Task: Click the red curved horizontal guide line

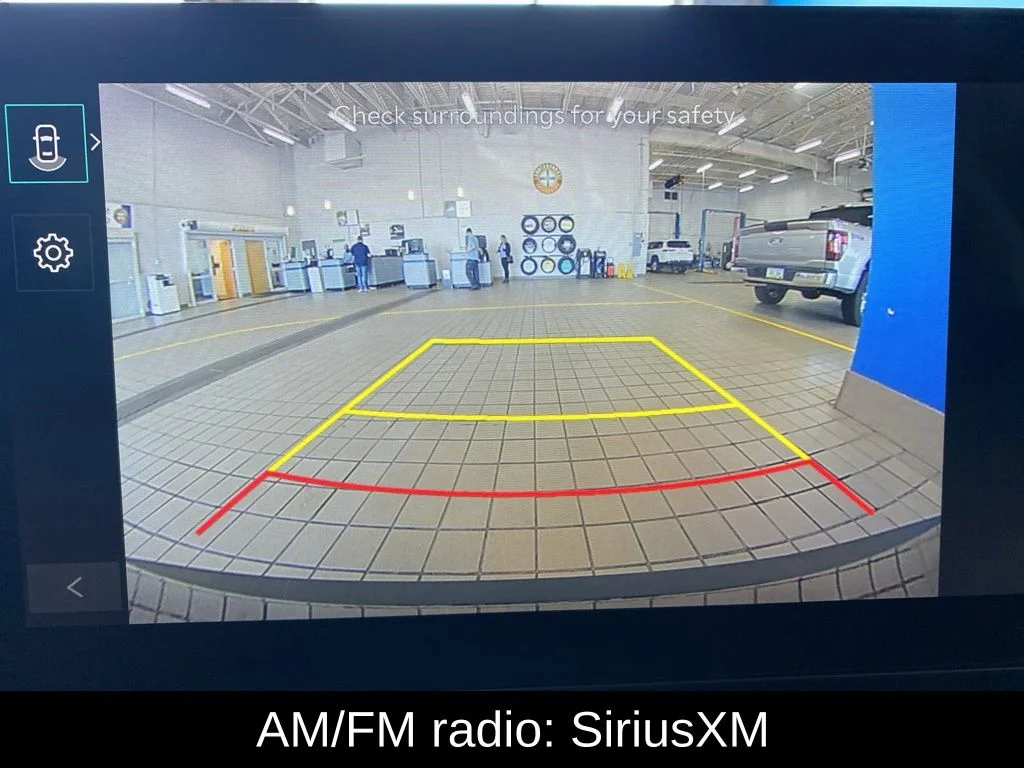Action: point(539,484)
